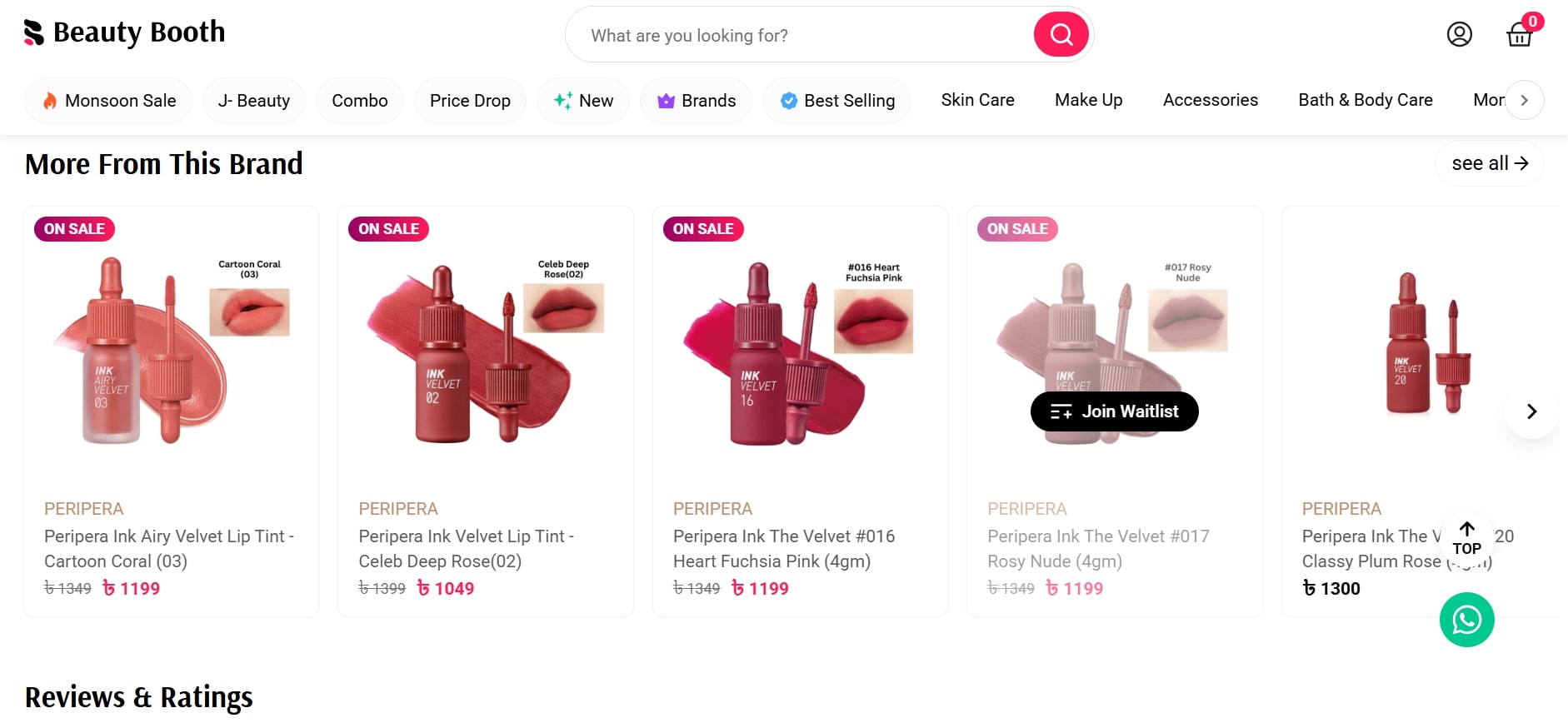Open the Cartoon Coral lip tint image
The image size is (1568, 723).
point(171,350)
